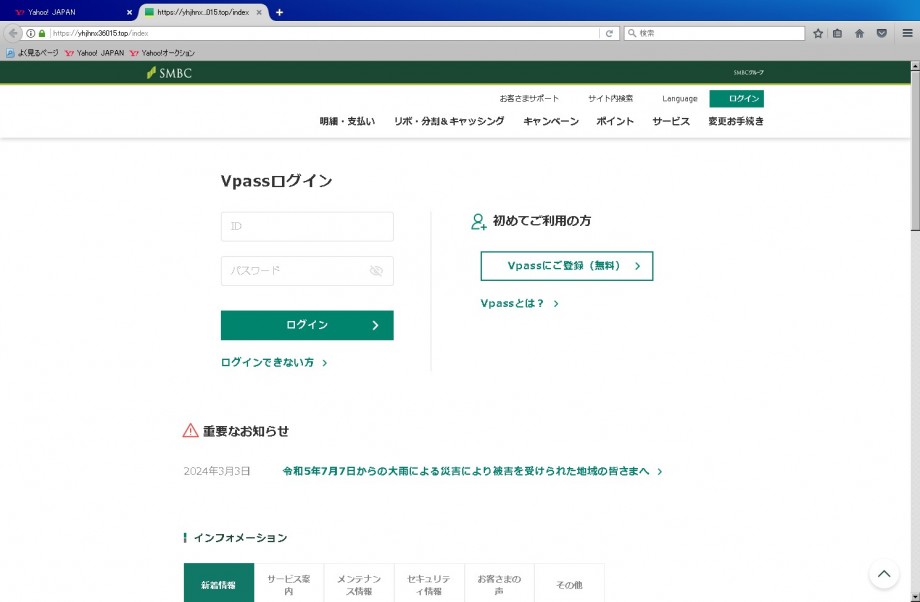Screen dimensions: 920x602
Task: Open the 変更お手続き navigation menu
Action: pyautogui.click(x=736, y=121)
